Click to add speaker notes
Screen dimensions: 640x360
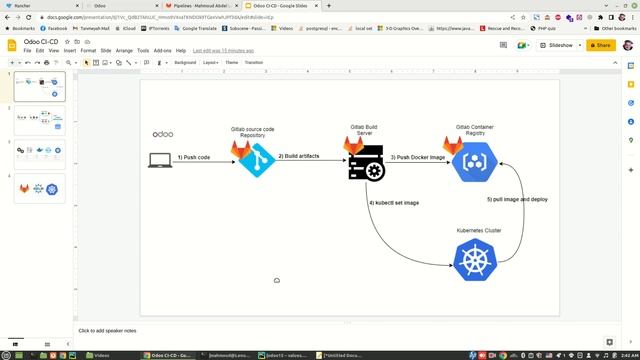click(x=107, y=331)
